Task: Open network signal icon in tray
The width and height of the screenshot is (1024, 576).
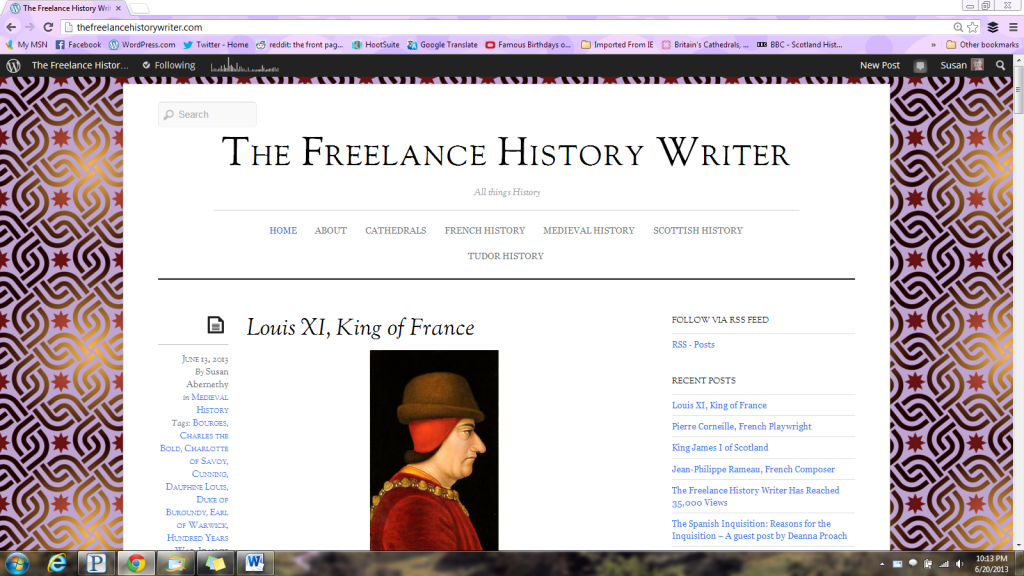Action: pyautogui.click(x=944, y=564)
